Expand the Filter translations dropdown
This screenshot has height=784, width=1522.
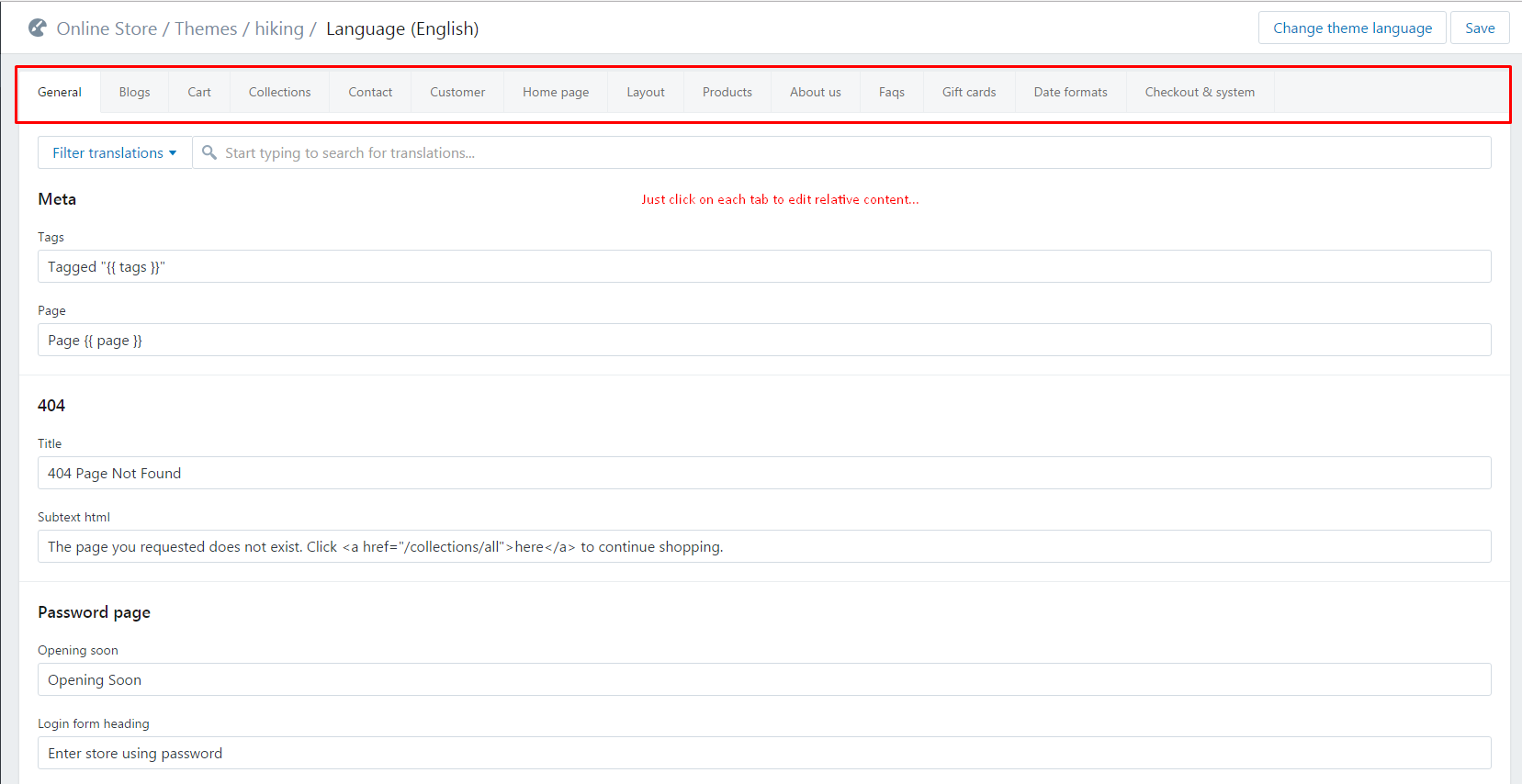click(x=115, y=152)
